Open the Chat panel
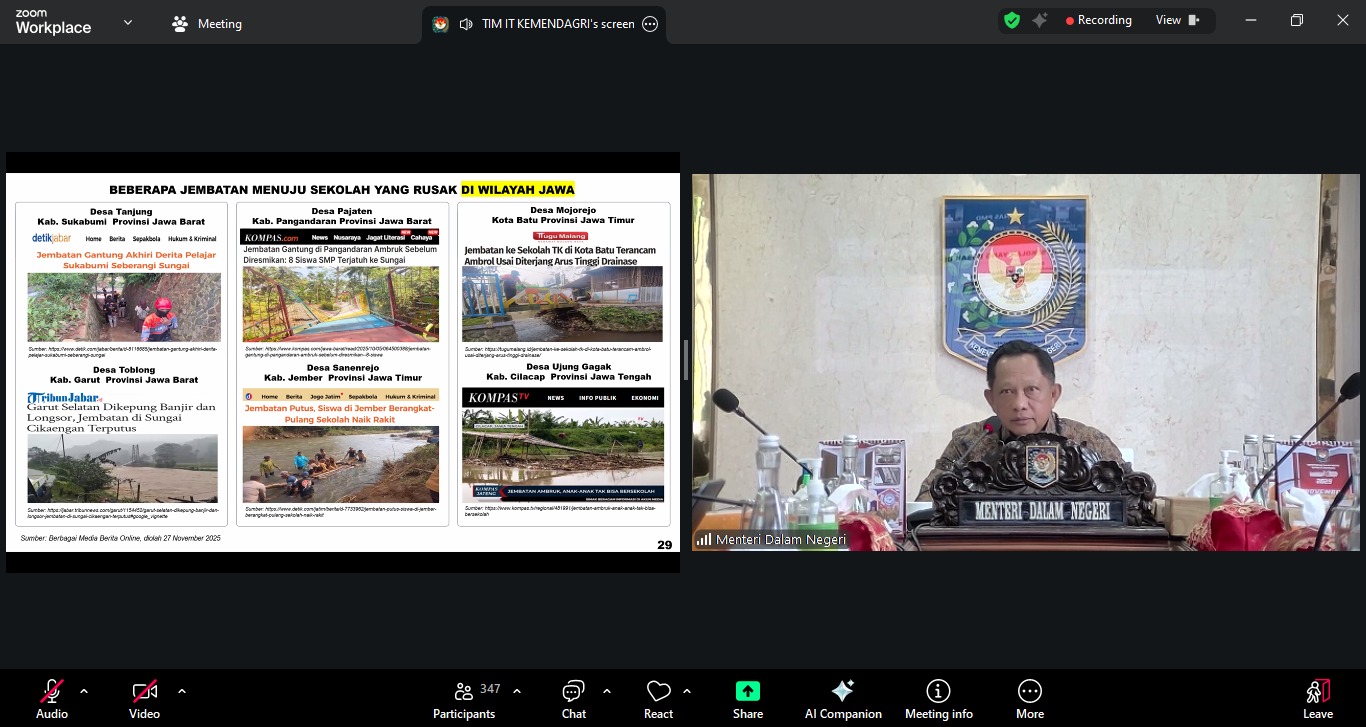 point(574,698)
